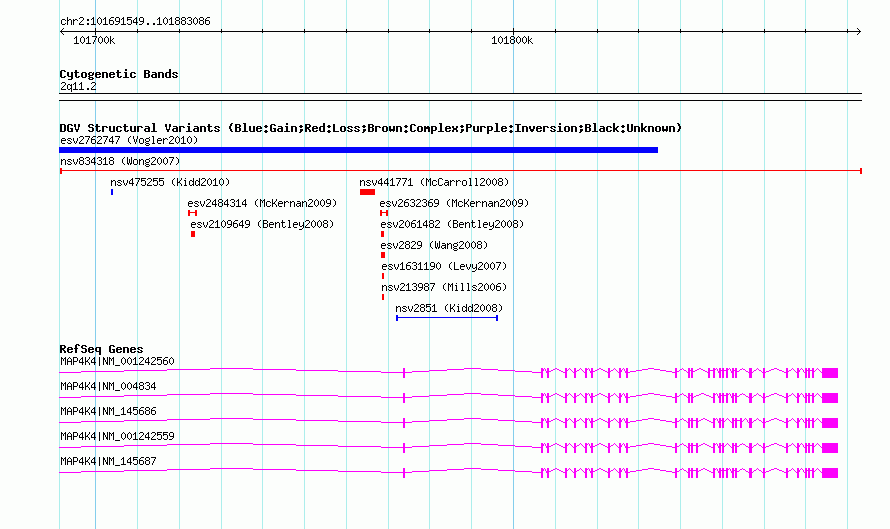The height and width of the screenshot is (529, 890).
Task: Open variant label nsv441771 (McCarroll2008)
Action: tap(434, 182)
